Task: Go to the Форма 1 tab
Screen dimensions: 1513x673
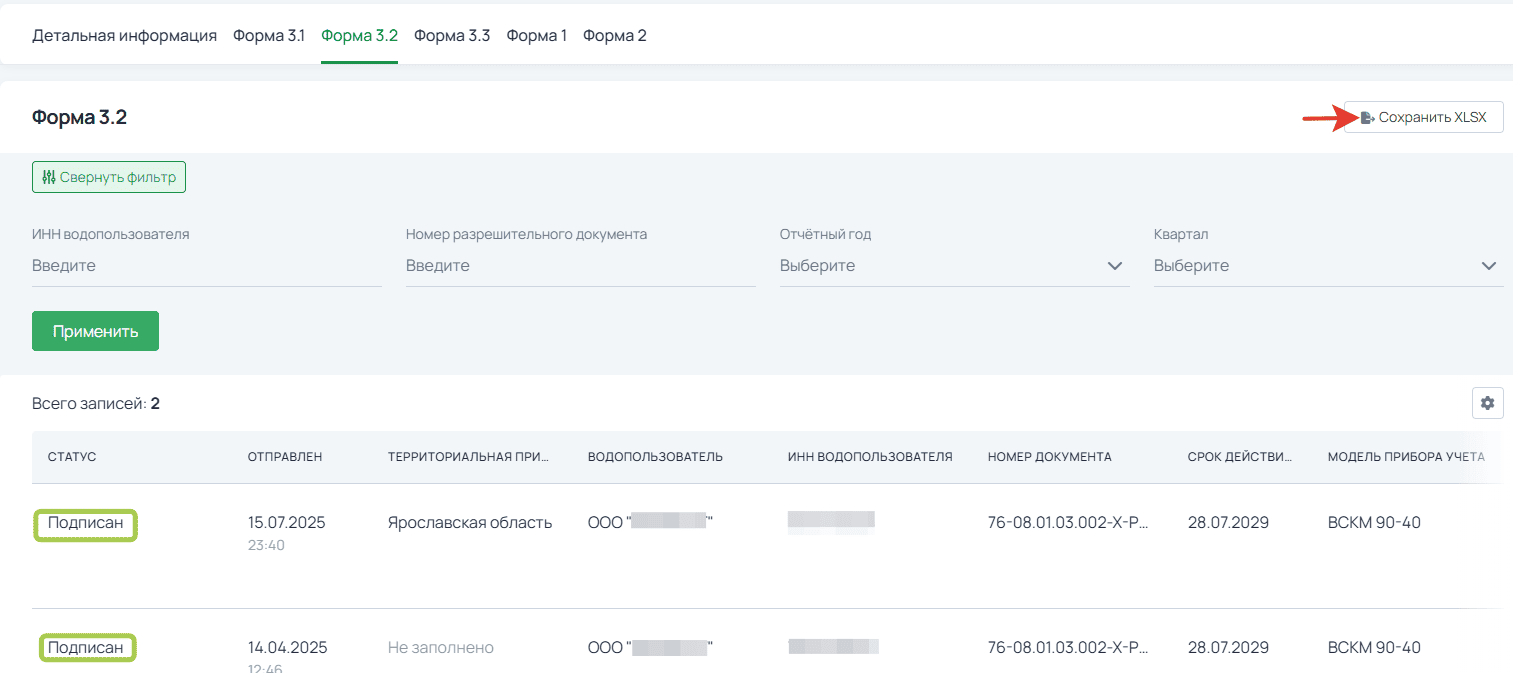Action: pyautogui.click(x=536, y=36)
